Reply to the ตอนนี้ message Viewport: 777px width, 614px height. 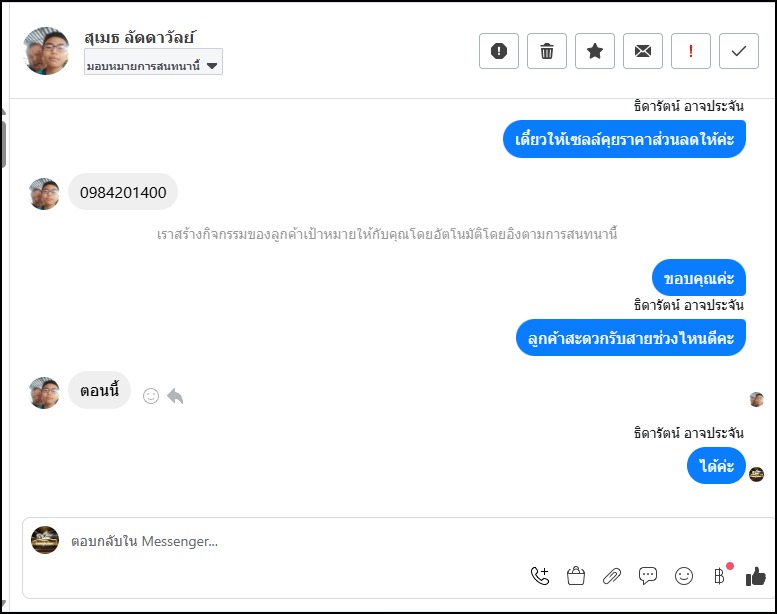point(176,396)
